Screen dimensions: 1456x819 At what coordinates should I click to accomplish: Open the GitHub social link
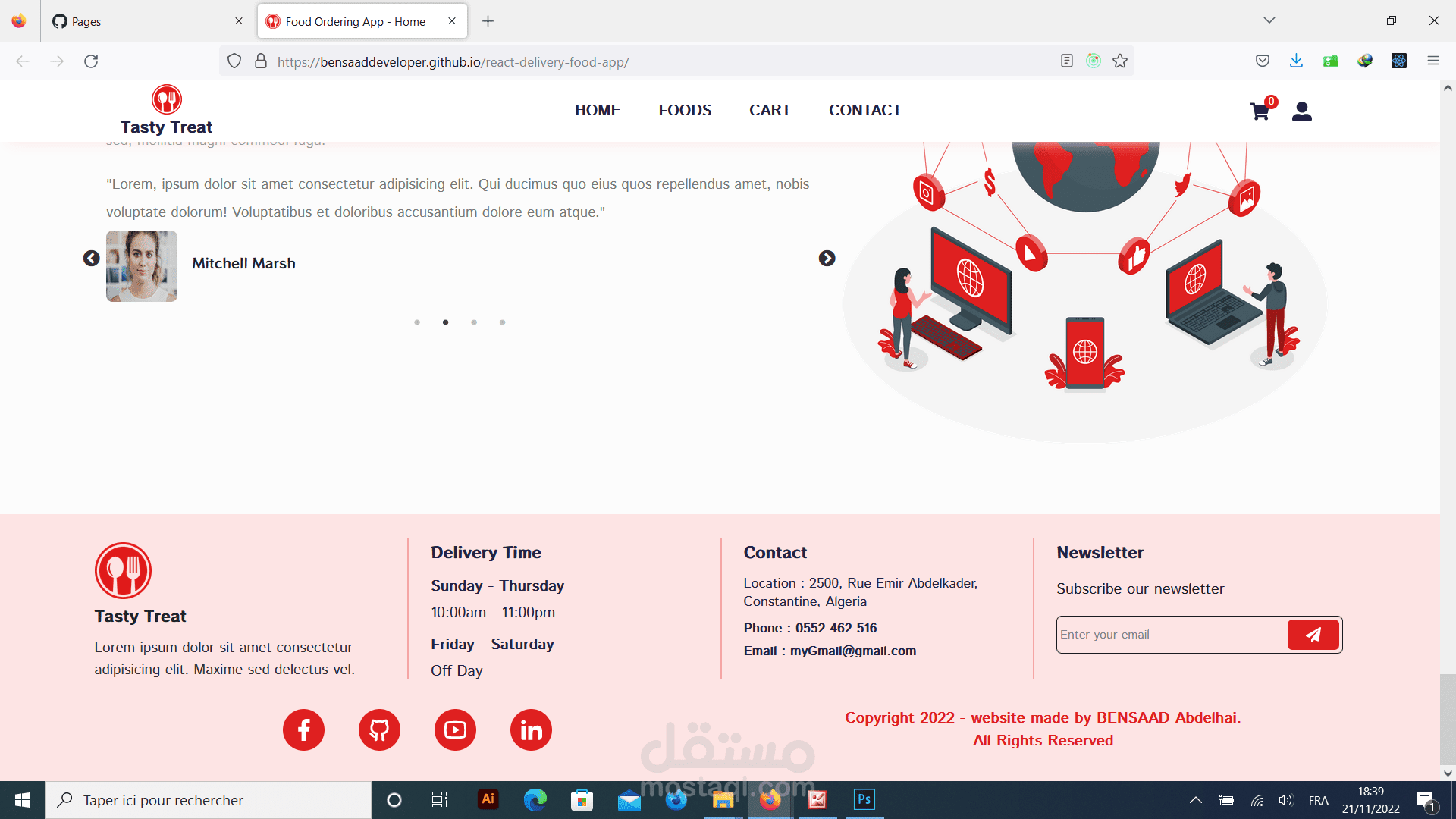point(379,730)
